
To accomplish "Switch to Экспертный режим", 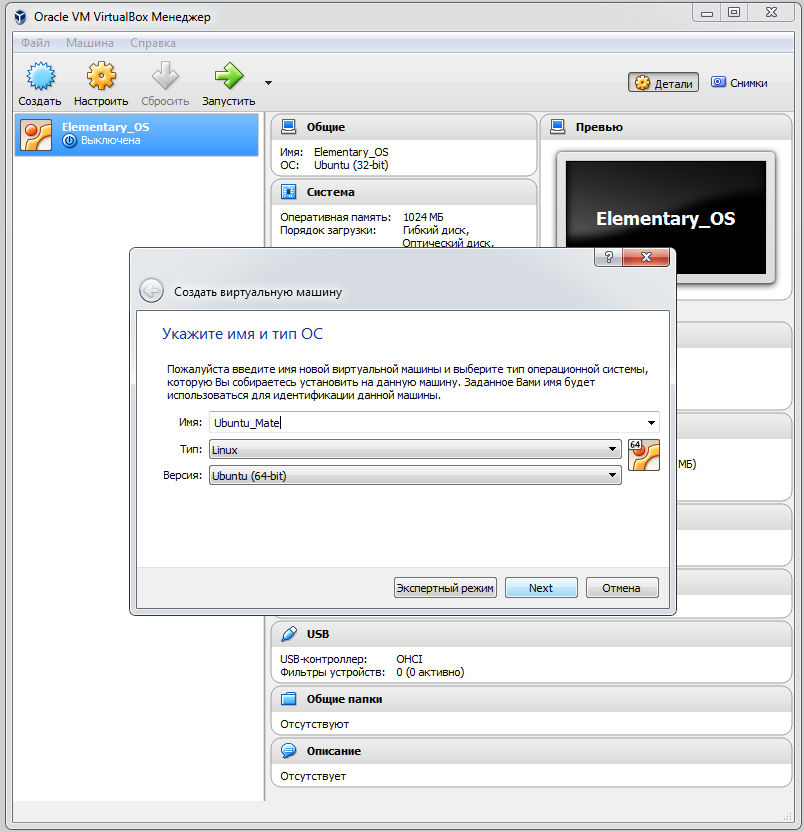I will (445, 588).
